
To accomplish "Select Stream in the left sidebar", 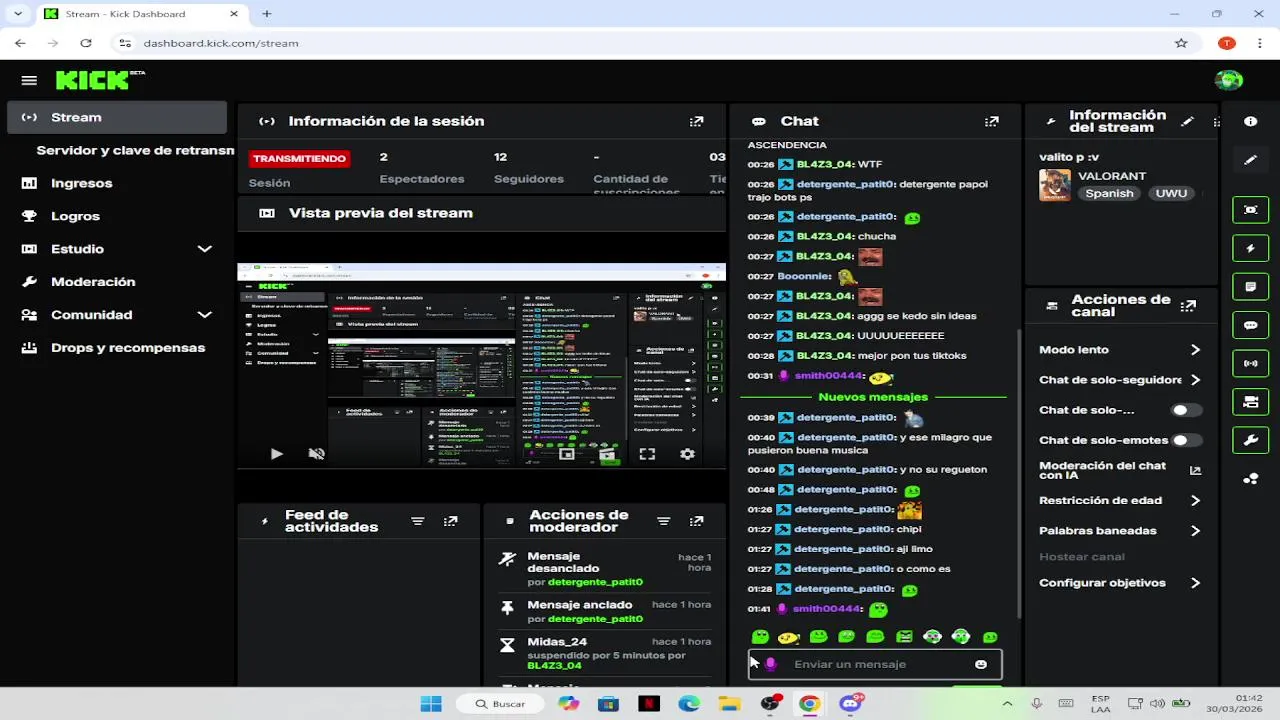I will pos(118,117).
